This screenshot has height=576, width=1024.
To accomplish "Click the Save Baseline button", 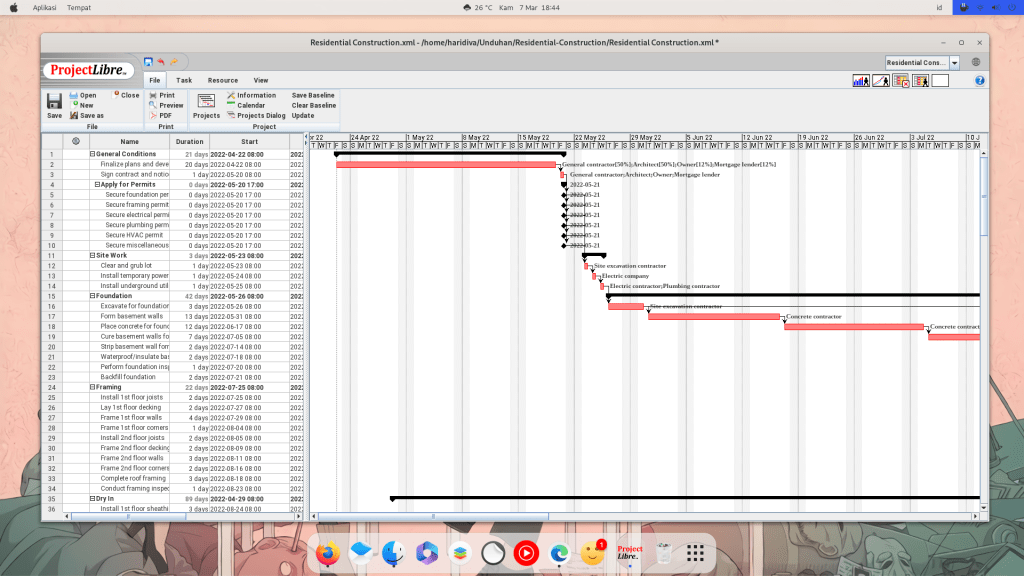I will point(313,95).
